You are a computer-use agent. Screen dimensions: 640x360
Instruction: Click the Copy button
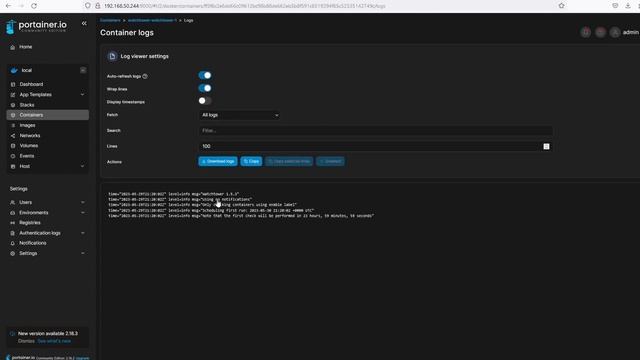[x=251, y=162]
